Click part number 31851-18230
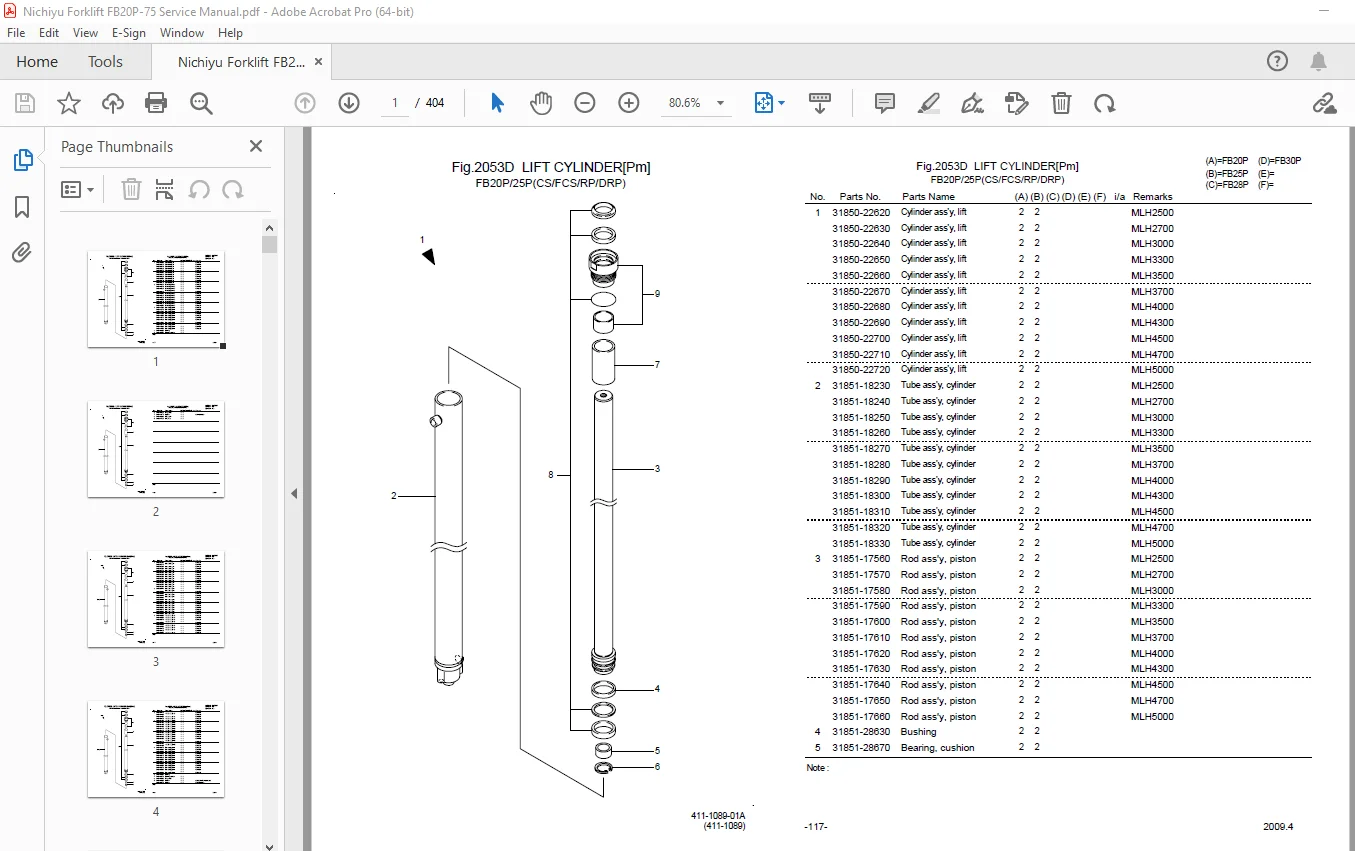 coord(861,385)
